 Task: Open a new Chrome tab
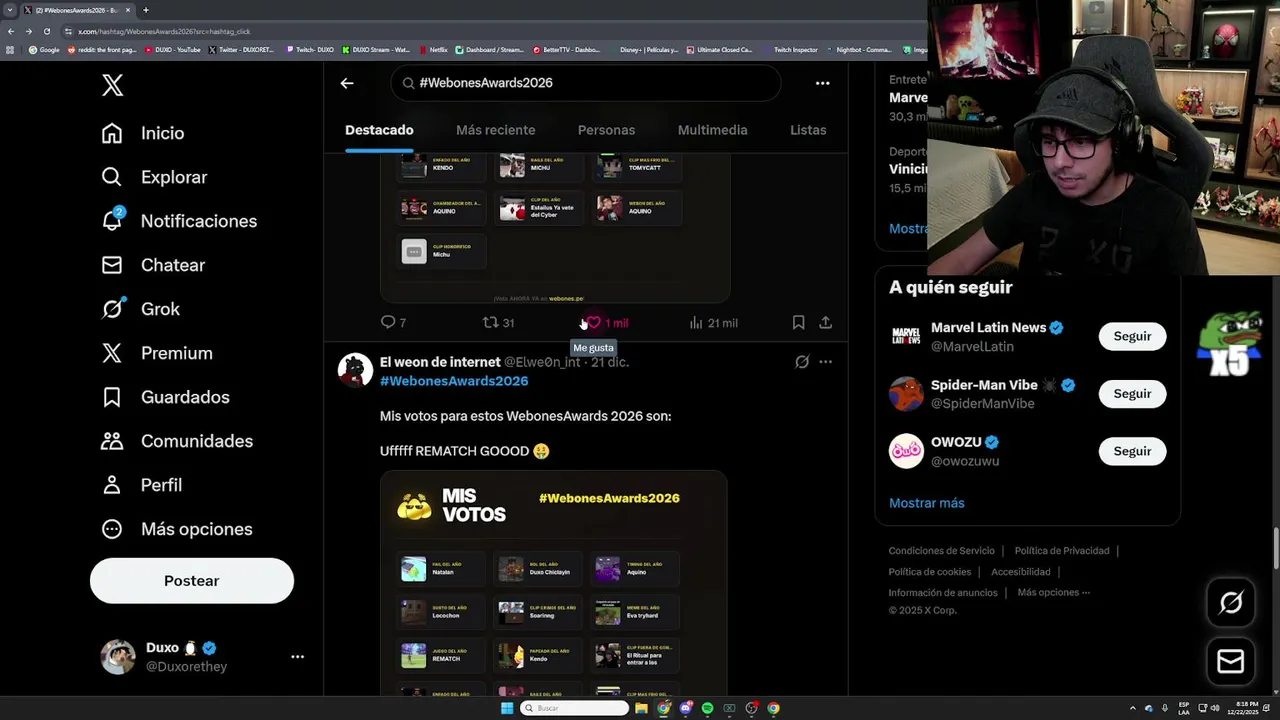point(146,10)
